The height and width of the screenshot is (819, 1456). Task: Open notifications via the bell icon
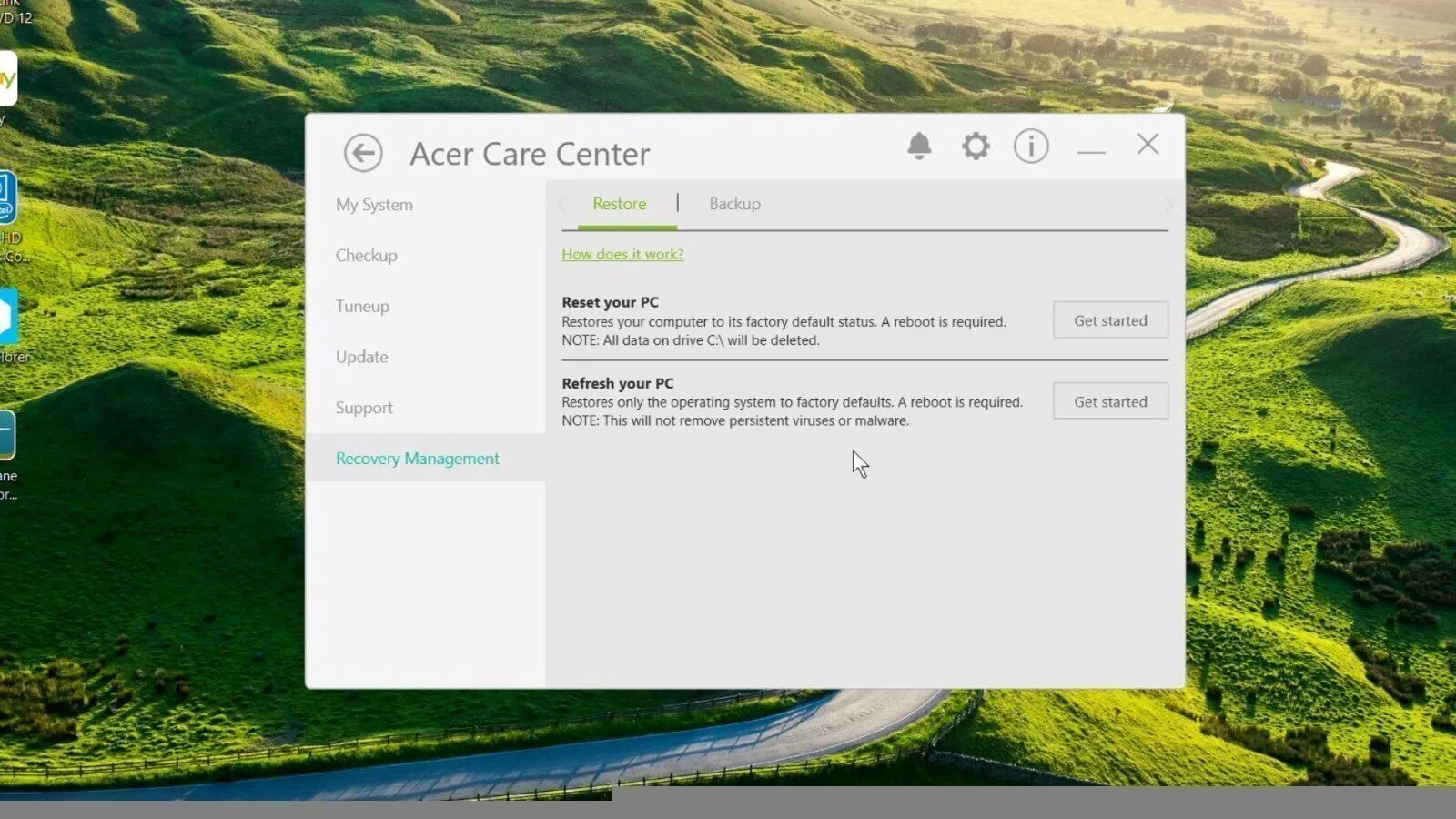tap(919, 146)
